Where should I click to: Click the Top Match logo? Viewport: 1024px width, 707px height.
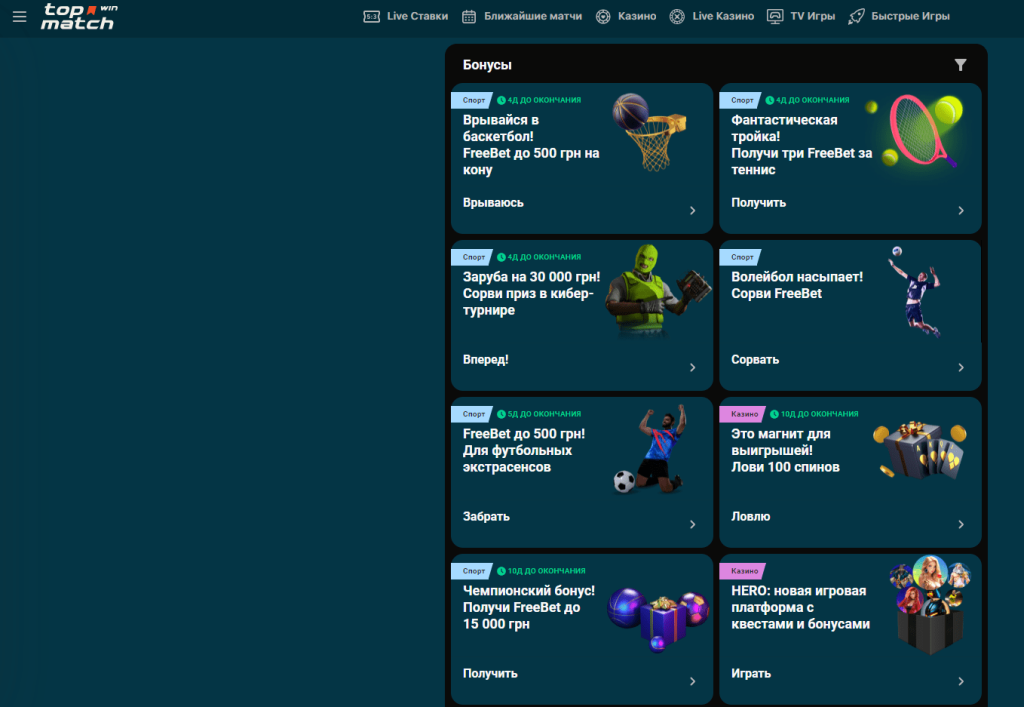pyautogui.click(x=79, y=16)
